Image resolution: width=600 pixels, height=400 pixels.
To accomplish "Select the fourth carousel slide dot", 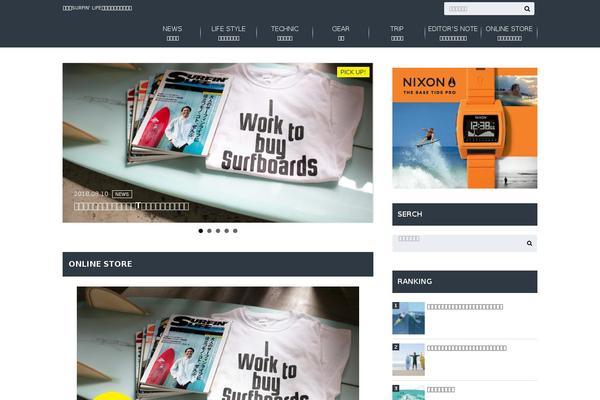I will [227, 231].
